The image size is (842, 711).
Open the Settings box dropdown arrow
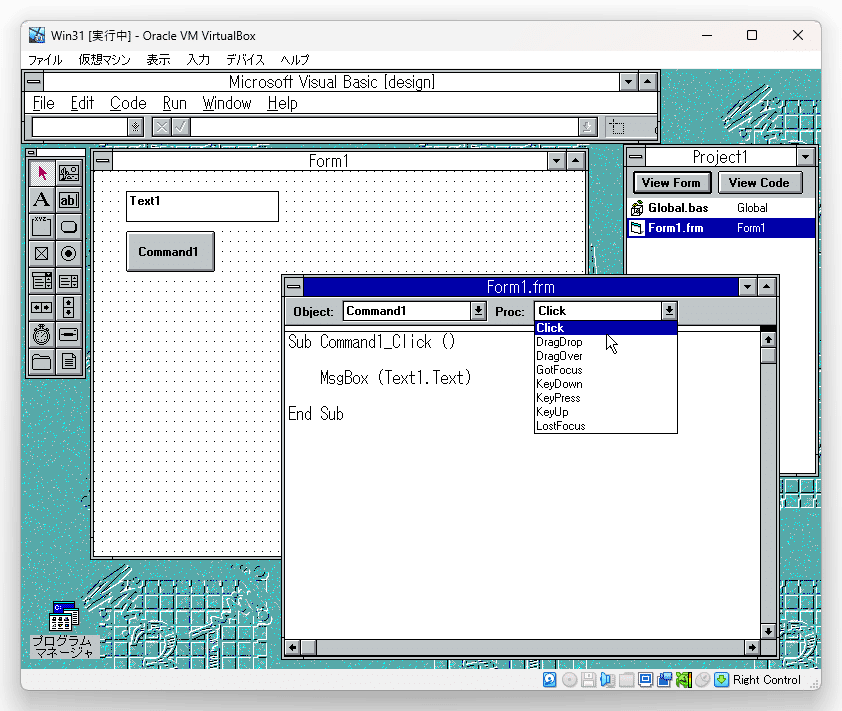[587, 127]
